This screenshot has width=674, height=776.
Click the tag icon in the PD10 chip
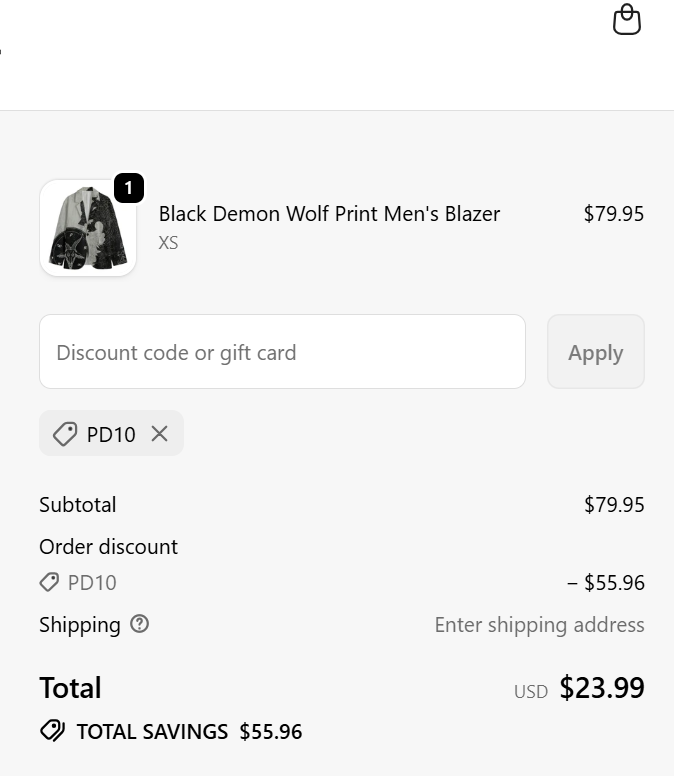(65, 434)
